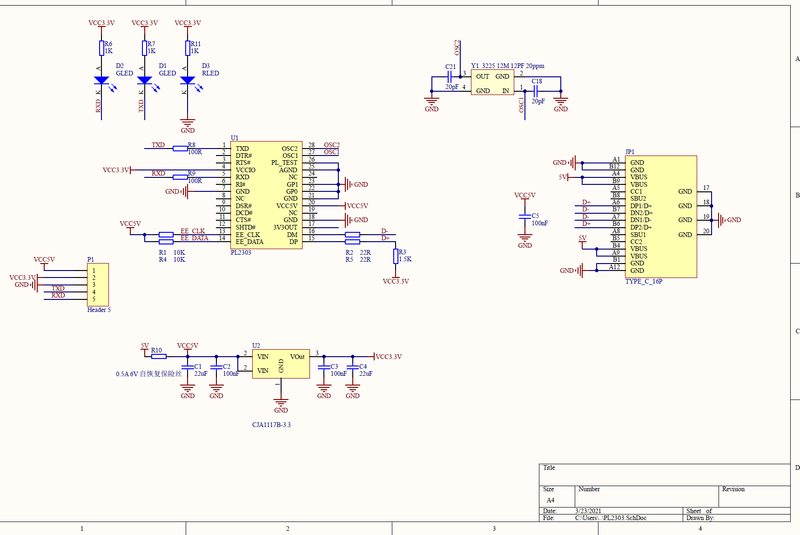Click the CC2 pin name on JP1
This screenshot has width=800, height=535.
(636, 242)
